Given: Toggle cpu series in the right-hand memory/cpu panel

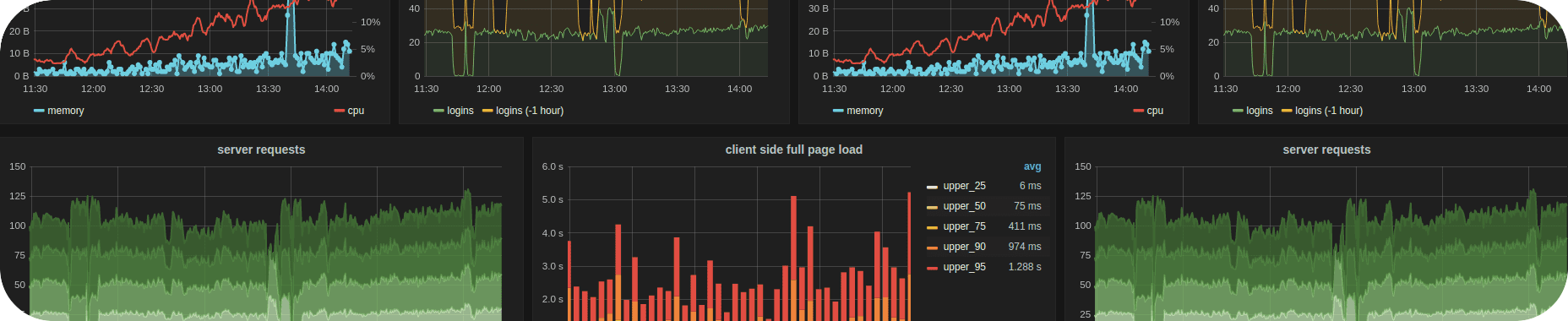Looking at the screenshot, I should 1155,111.
